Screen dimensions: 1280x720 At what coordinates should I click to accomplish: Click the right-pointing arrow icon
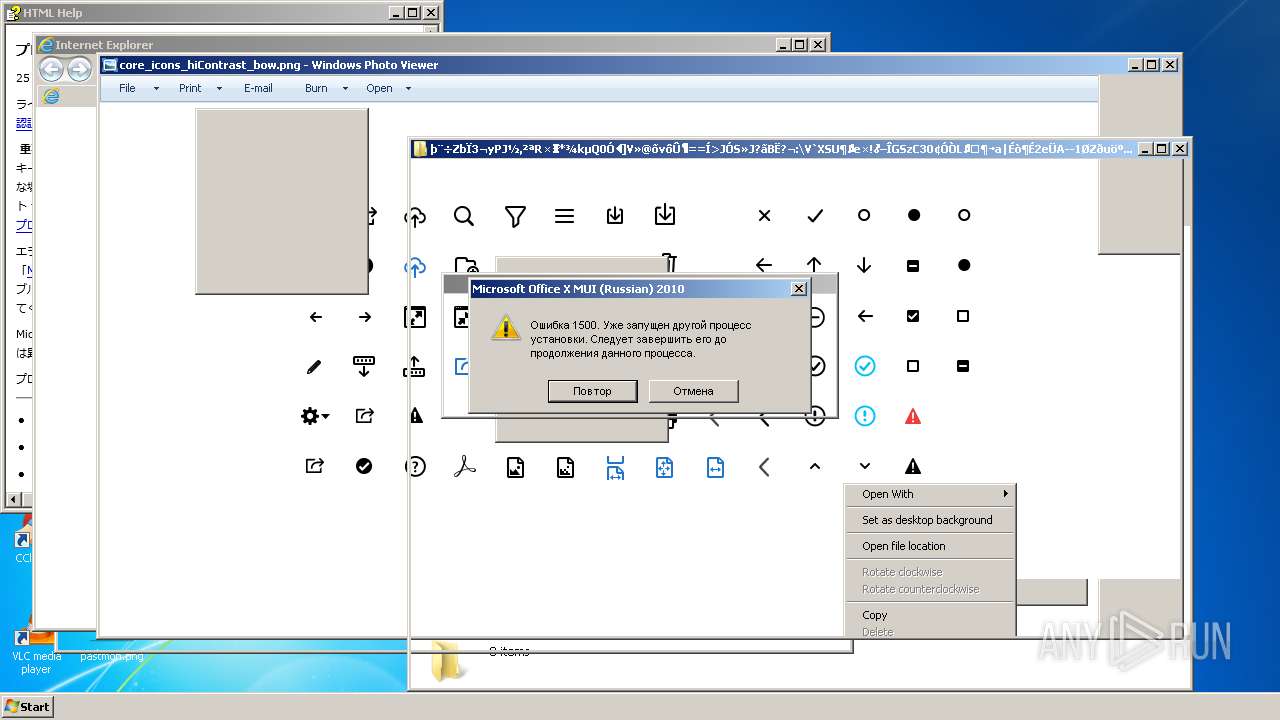[x=365, y=317]
